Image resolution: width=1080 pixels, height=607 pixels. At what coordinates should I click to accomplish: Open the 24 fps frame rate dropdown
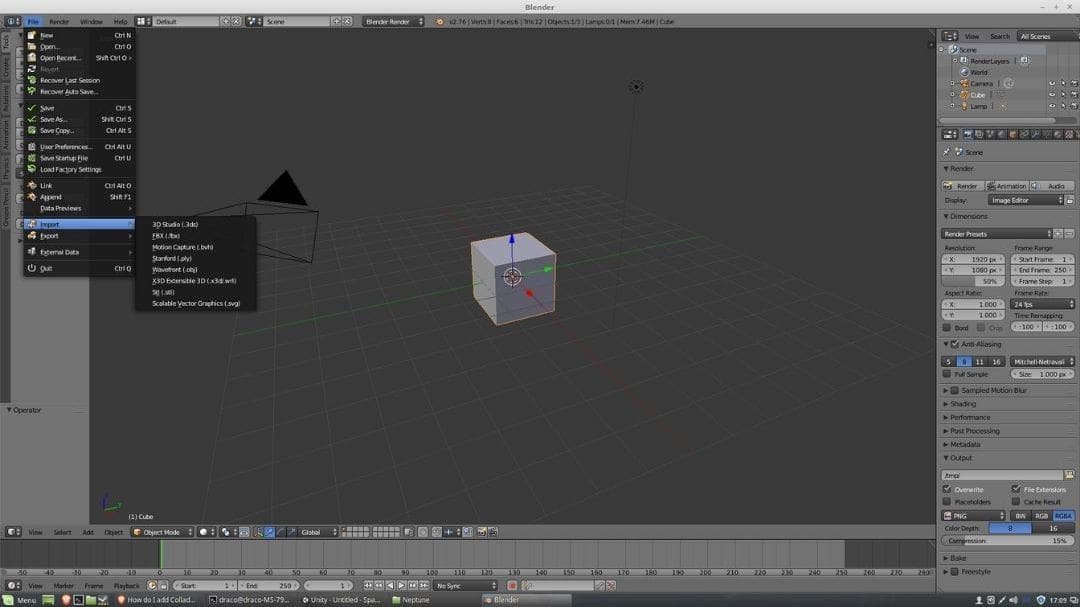coord(1042,305)
